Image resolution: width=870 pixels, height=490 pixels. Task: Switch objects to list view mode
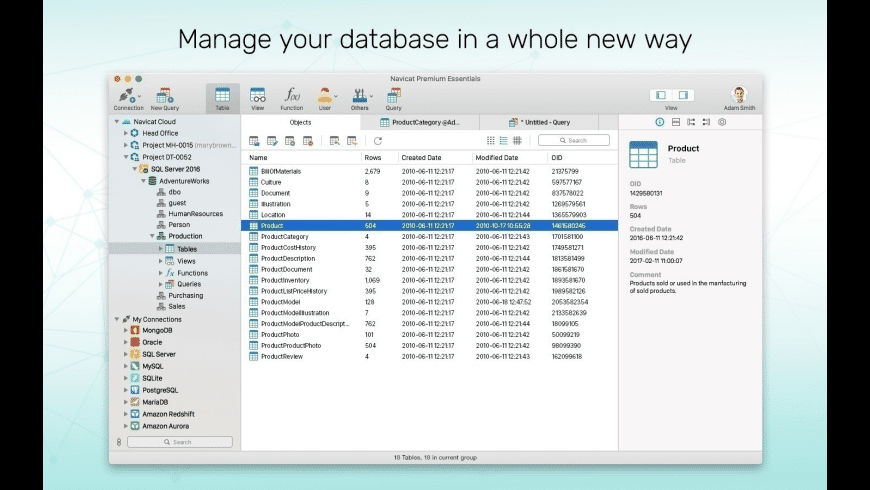pyautogui.click(x=503, y=141)
